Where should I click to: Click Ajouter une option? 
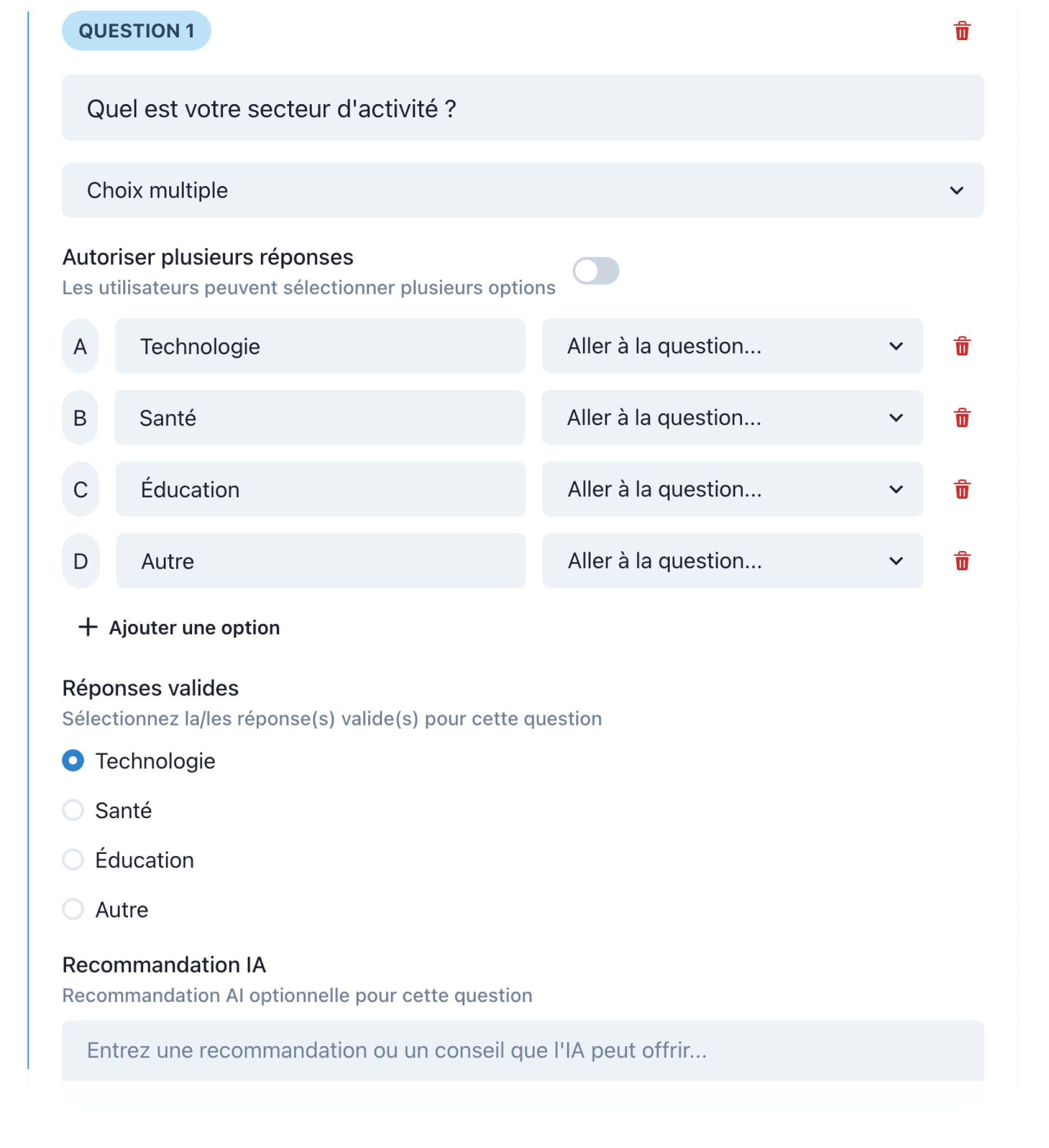pyautogui.click(x=194, y=628)
